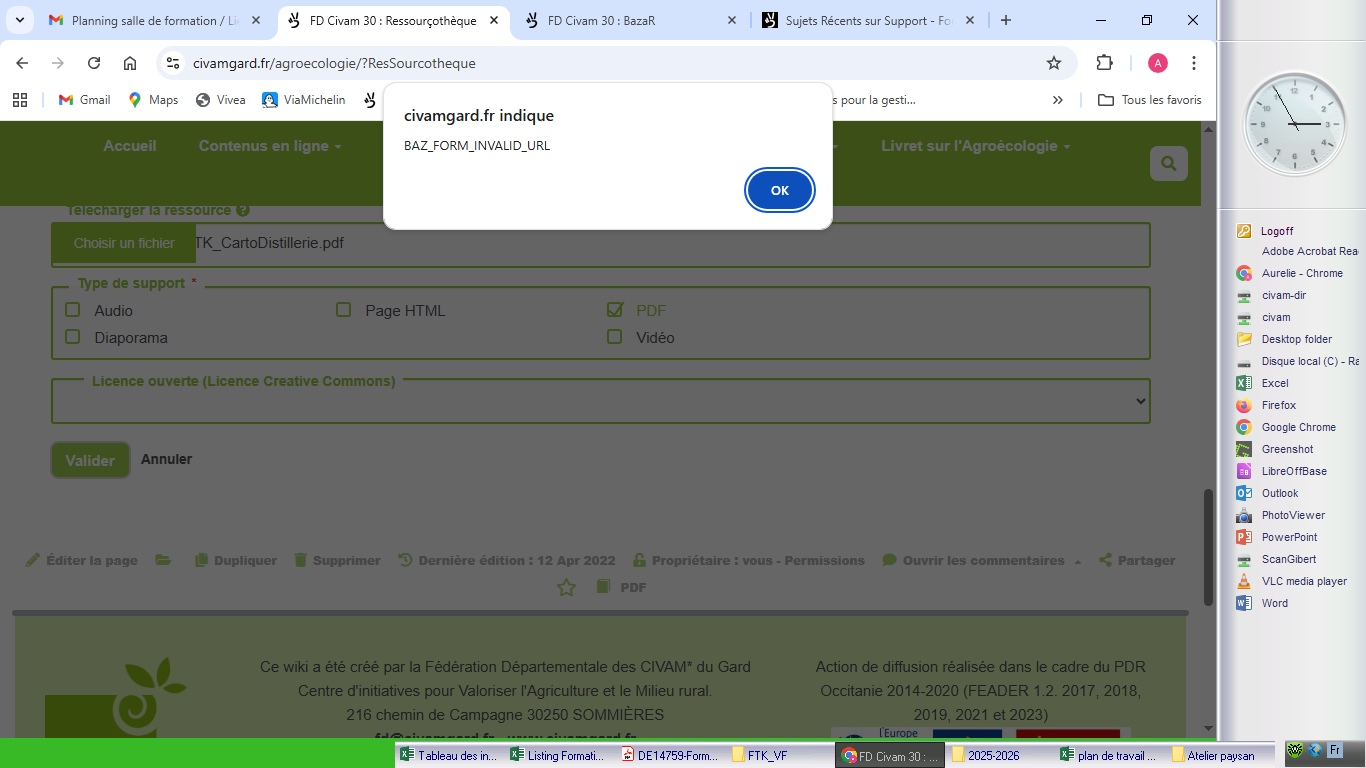The image size is (1366, 768).
Task: Open Greenshot from the sidebar
Action: (x=1286, y=449)
